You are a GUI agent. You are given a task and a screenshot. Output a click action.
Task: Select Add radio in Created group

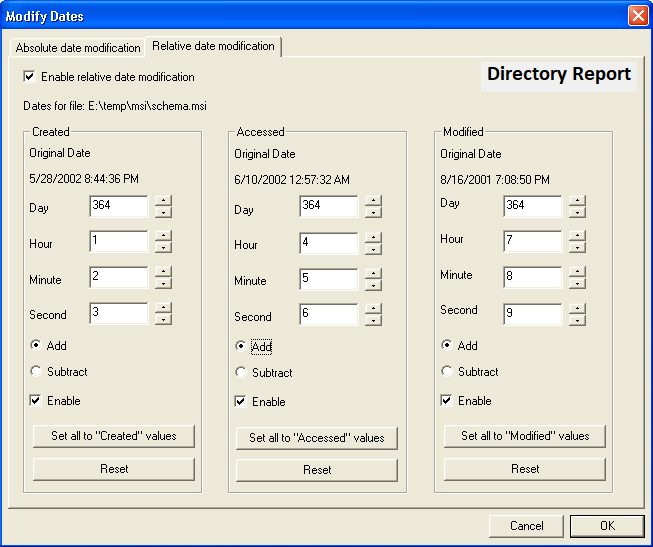coord(38,346)
